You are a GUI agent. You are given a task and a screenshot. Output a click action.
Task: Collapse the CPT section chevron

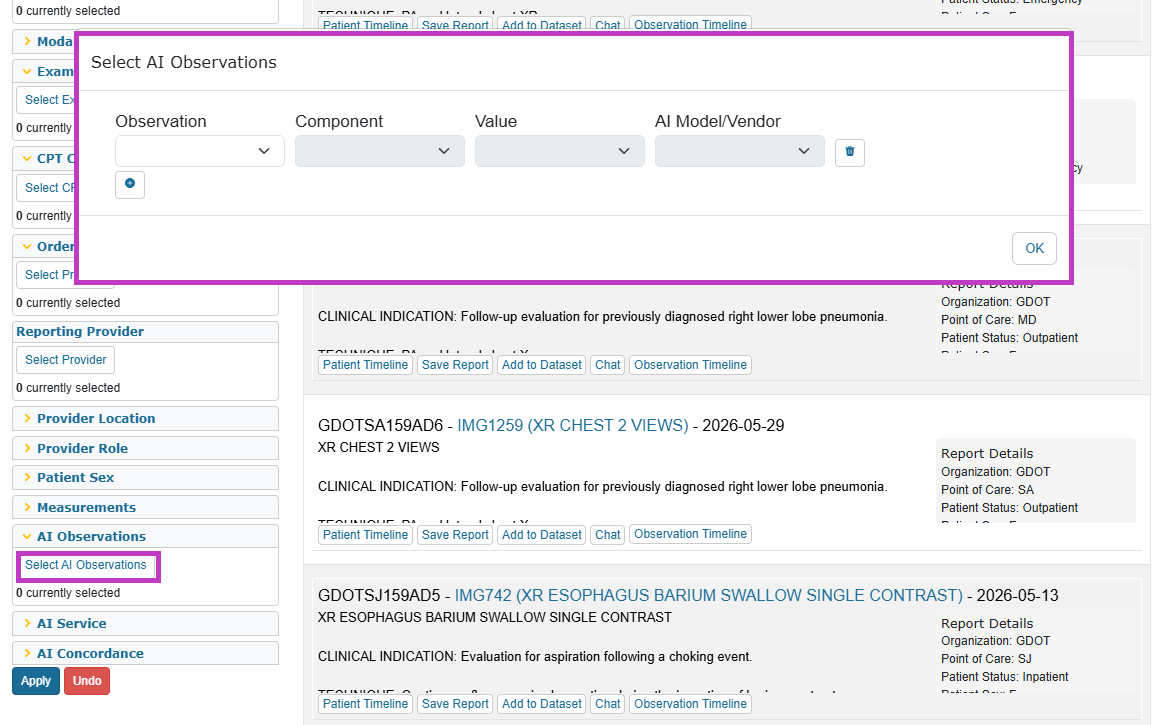pos(27,158)
